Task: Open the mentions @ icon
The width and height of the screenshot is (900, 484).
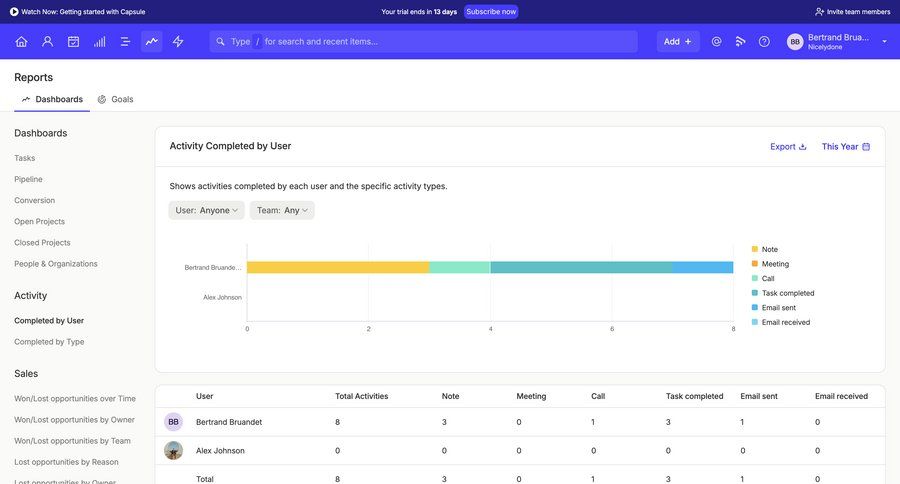Action: 716,42
